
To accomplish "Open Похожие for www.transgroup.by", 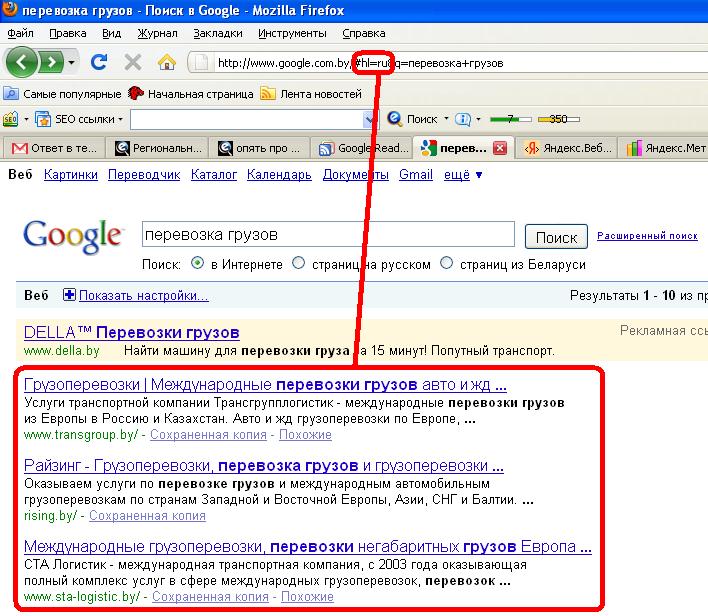I will (x=305, y=434).
